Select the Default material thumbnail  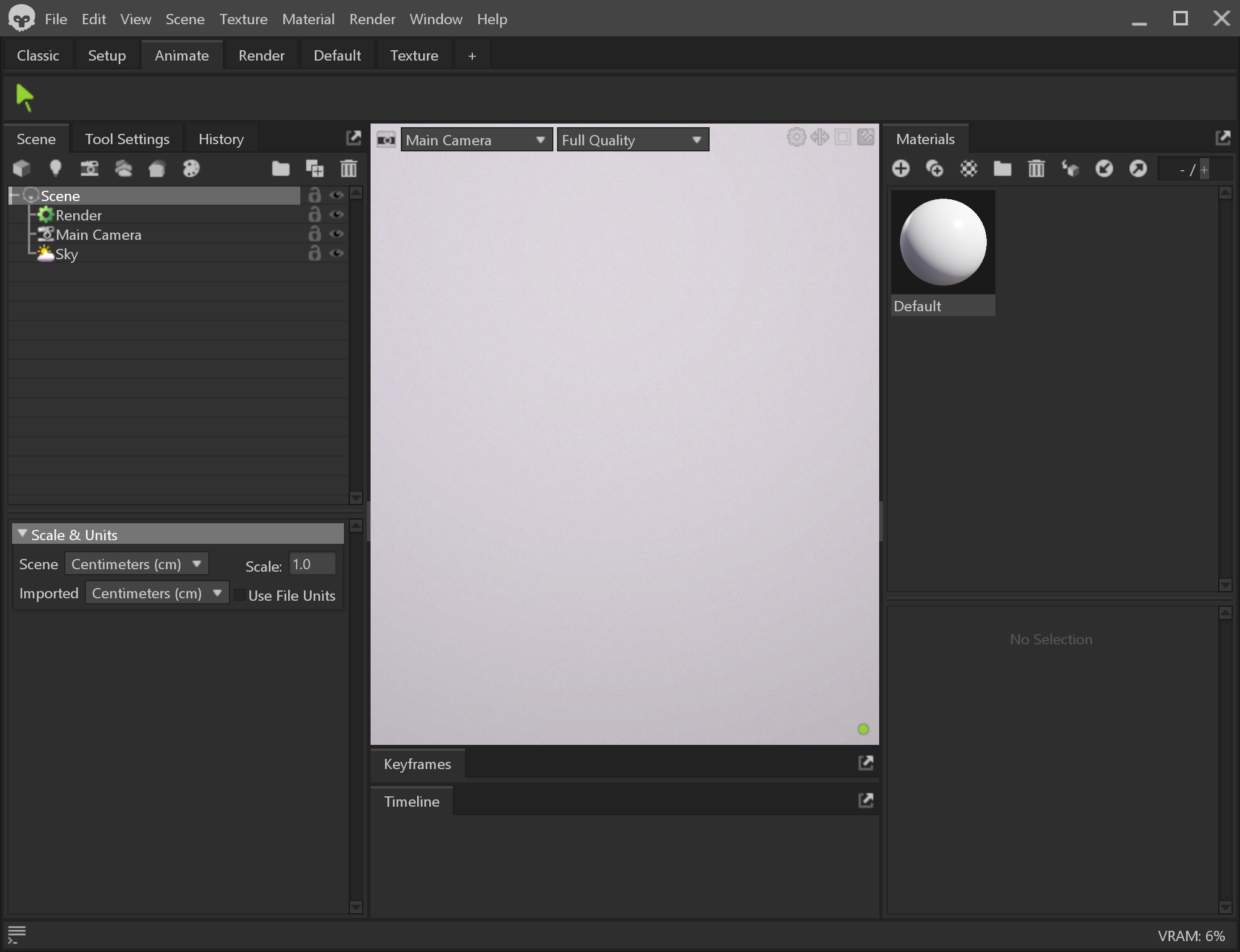(x=943, y=243)
